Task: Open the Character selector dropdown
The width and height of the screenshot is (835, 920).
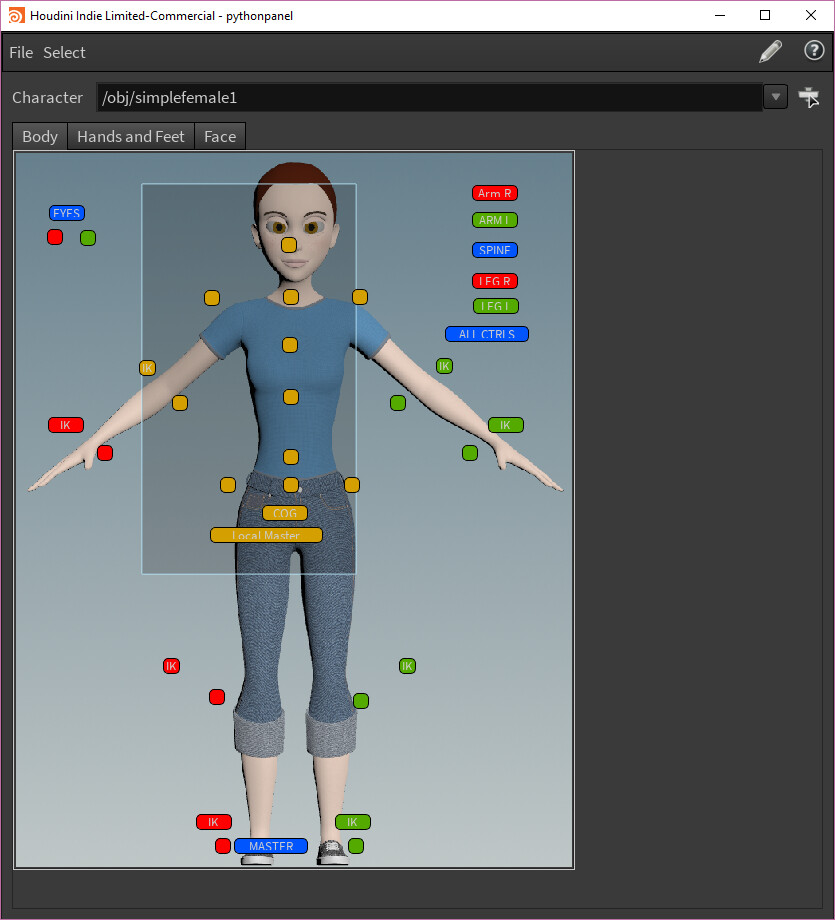Action: tap(775, 96)
